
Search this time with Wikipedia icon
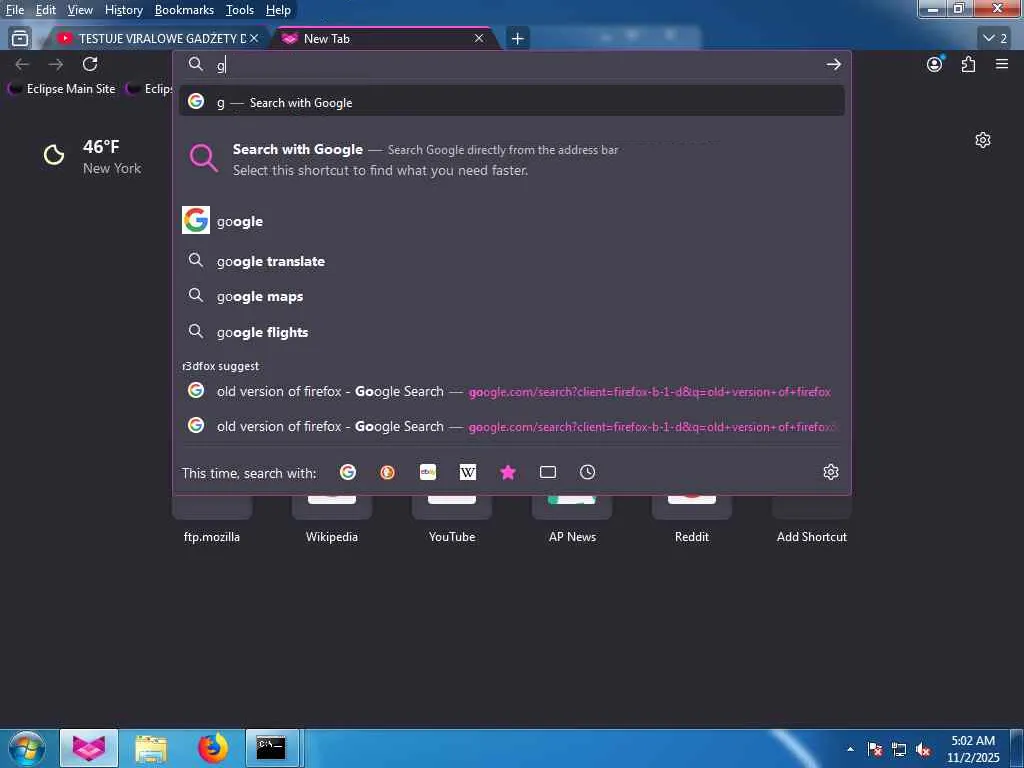[468, 472]
